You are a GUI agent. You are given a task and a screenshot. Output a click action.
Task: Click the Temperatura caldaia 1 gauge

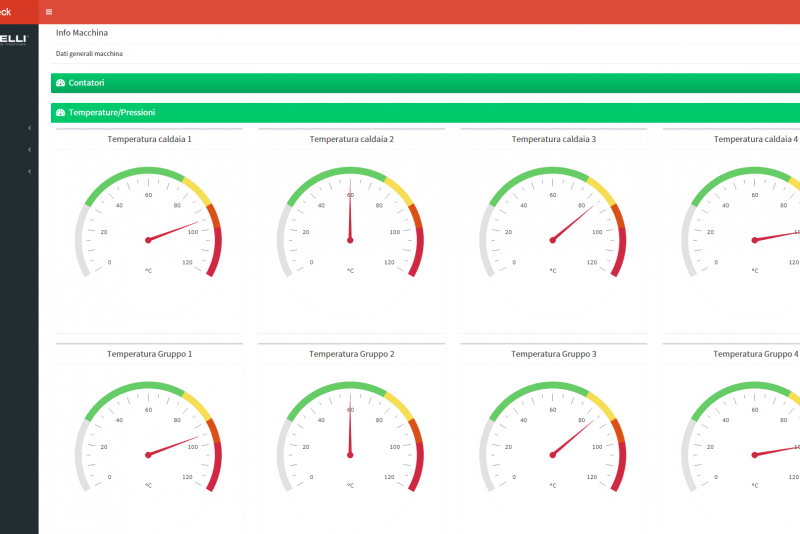tap(148, 222)
